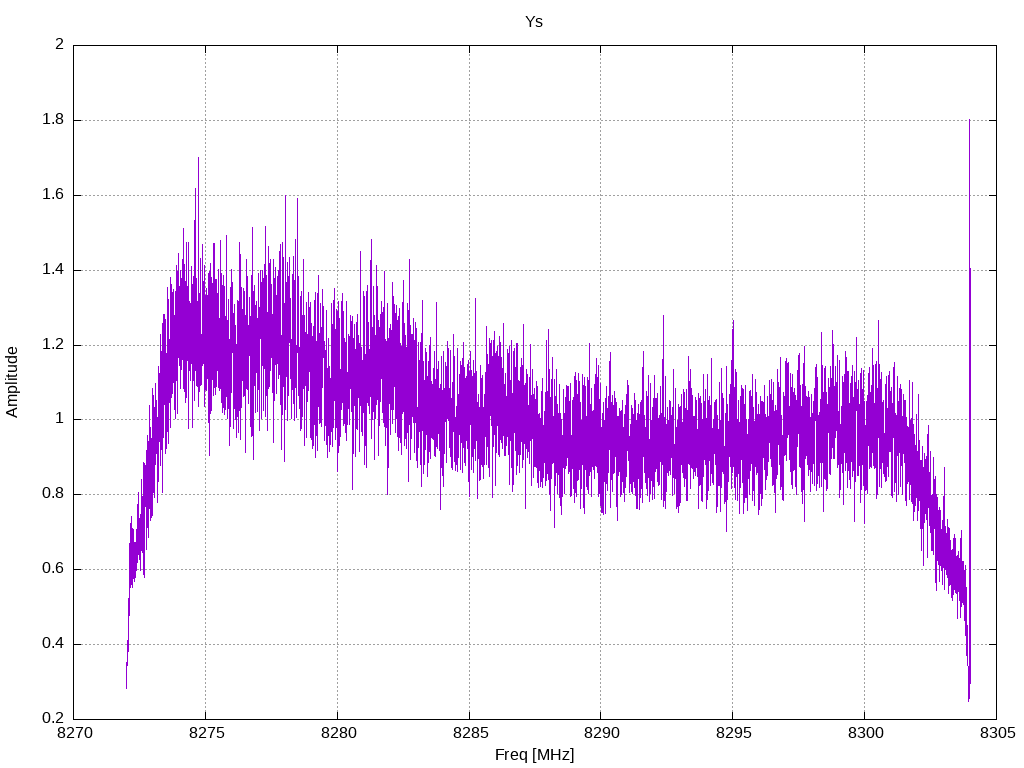Click the plot title 'Ys'
This screenshot has height=768, width=1024.
tap(534, 22)
